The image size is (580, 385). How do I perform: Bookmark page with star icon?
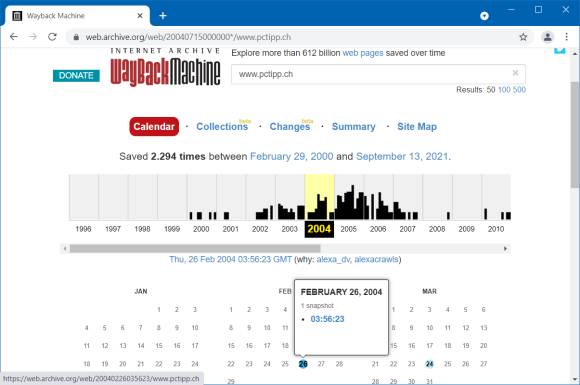pyautogui.click(x=523, y=37)
